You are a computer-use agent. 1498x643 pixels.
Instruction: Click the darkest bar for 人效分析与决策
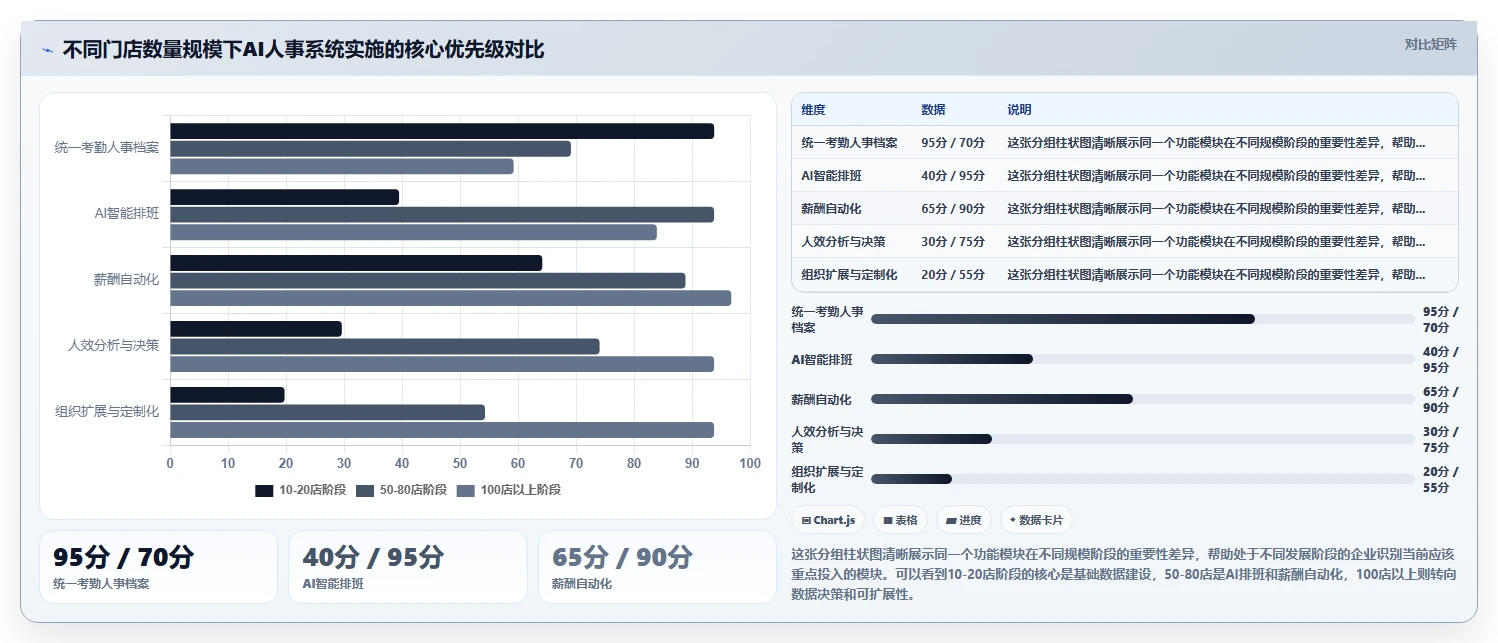click(256, 329)
